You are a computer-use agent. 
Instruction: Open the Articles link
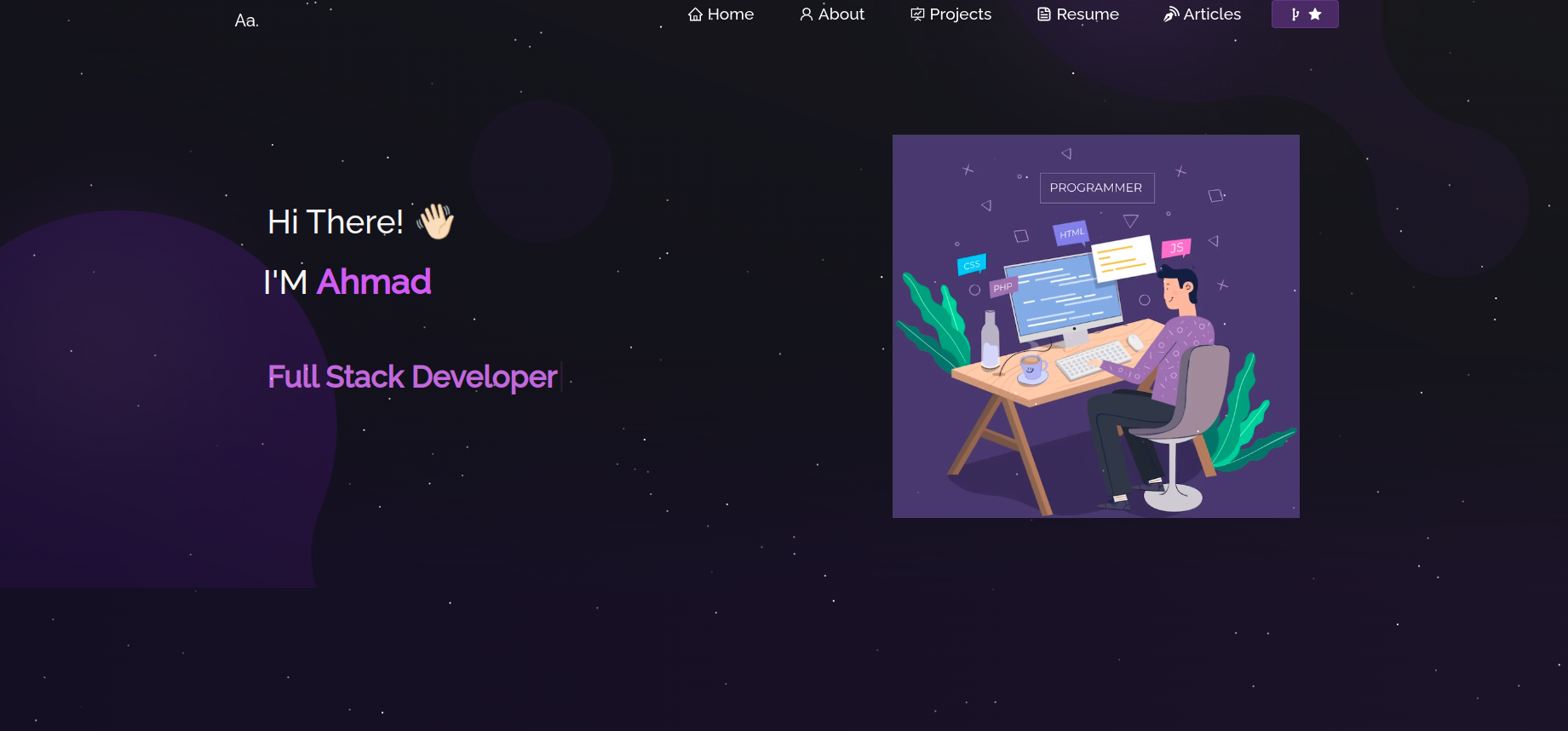click(1202, 14)
